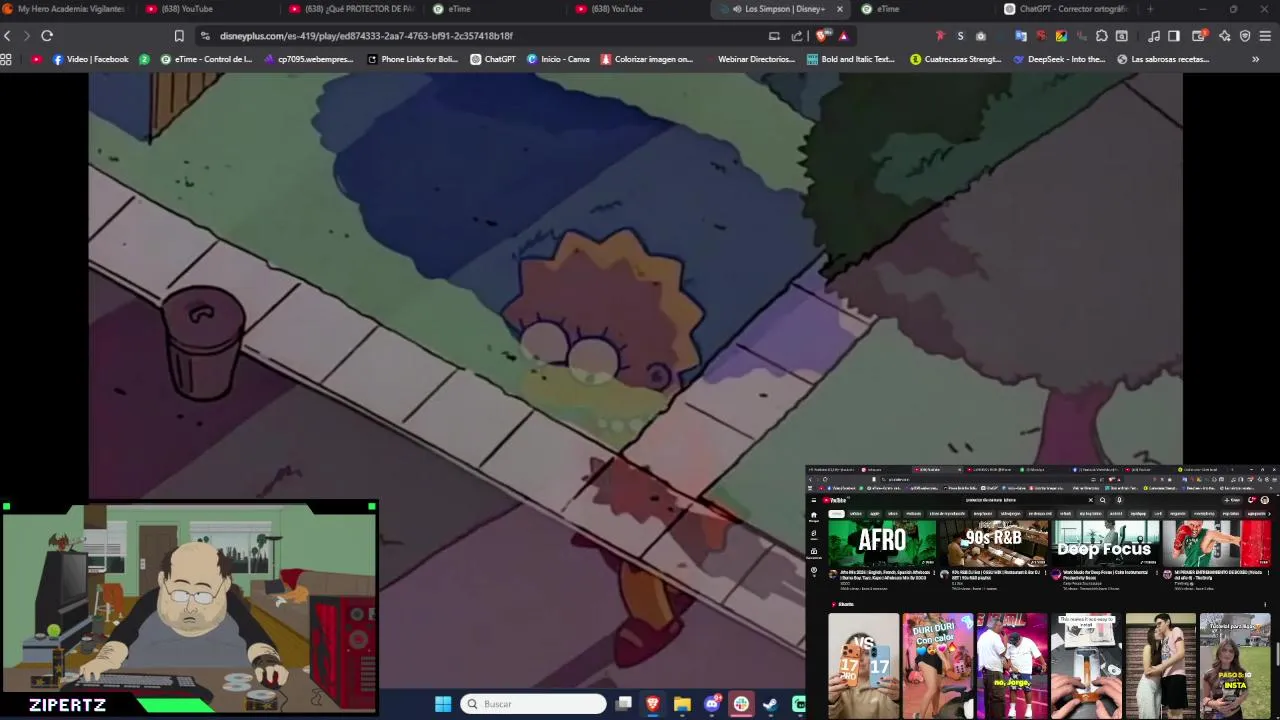This screenshot has height=720, width=1280.
Task: Open Las sabrosas recetas bookmark
Action: click(1163, 60)
